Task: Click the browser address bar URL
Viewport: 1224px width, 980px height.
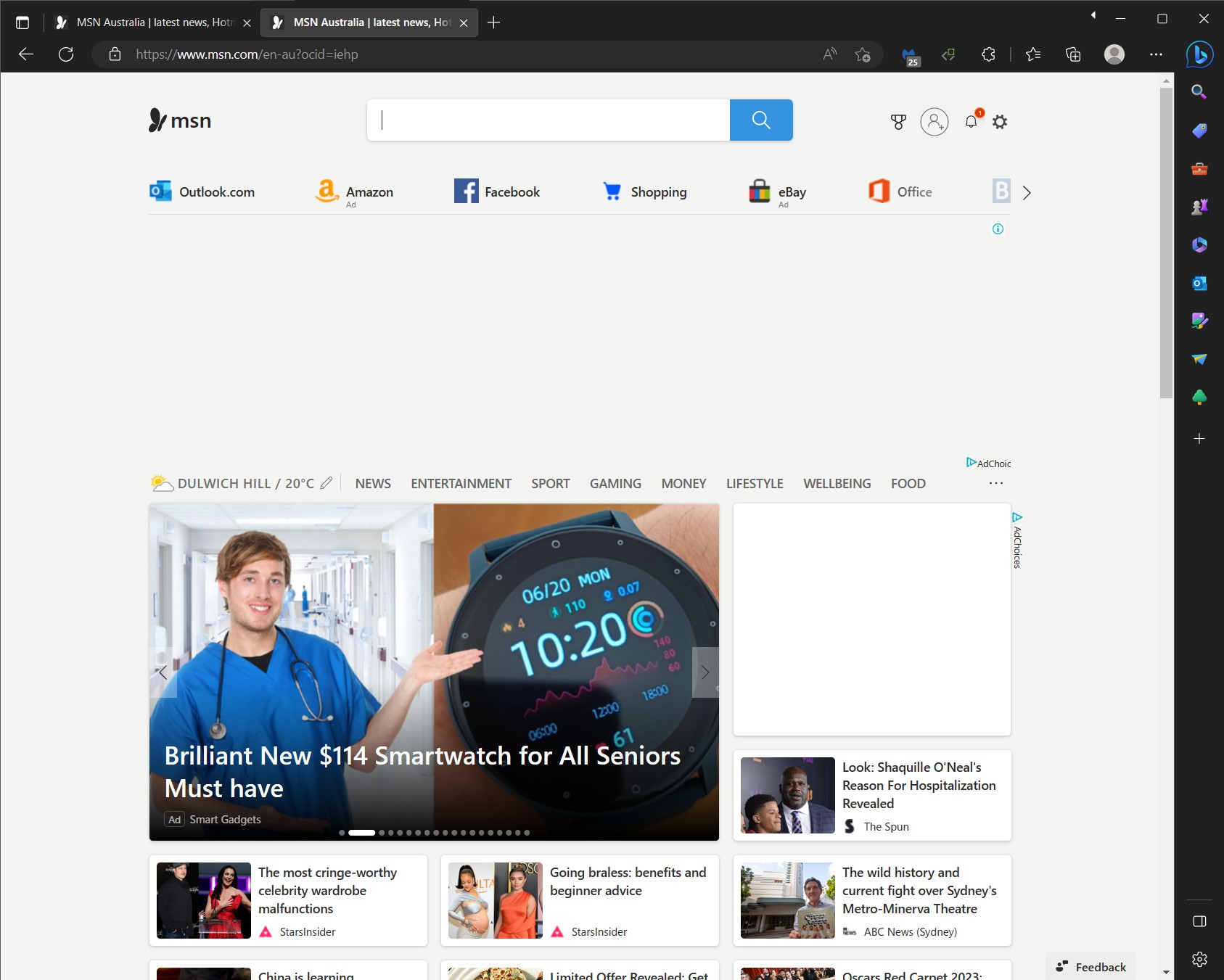Action: tap(247, 54)
